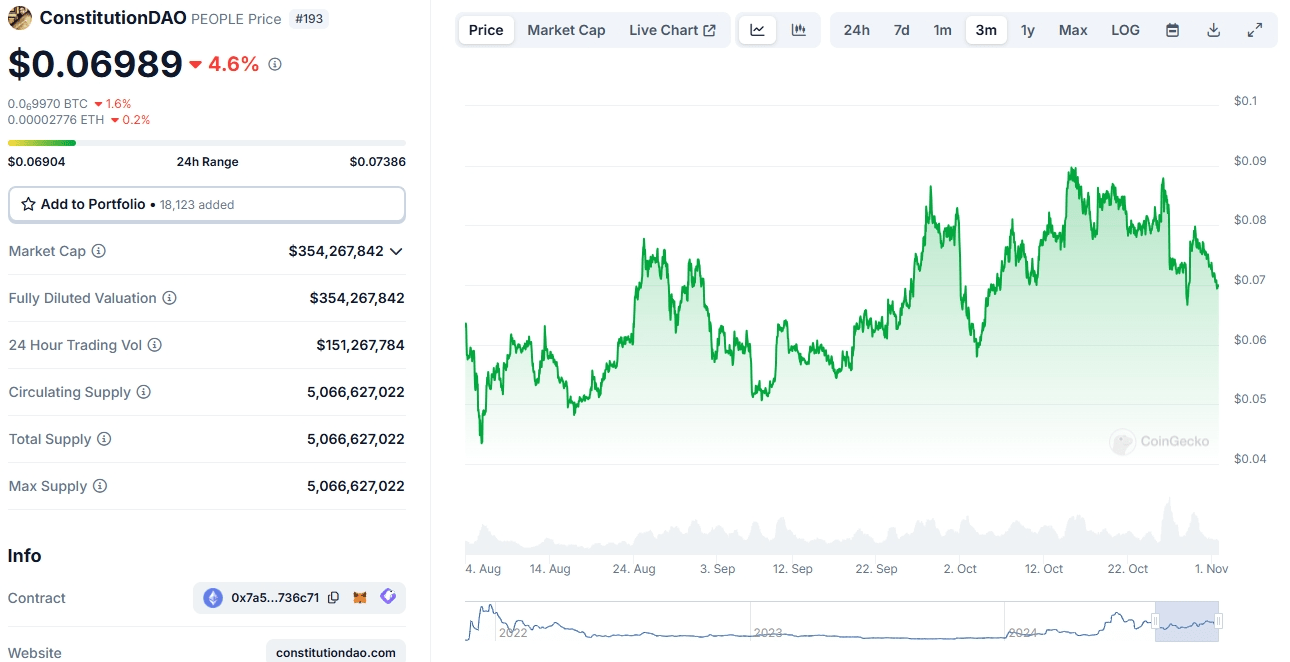This screenshot has height=662, width=1290.
Task: Switch to the Market Cap tab
Action: [566, 30]
